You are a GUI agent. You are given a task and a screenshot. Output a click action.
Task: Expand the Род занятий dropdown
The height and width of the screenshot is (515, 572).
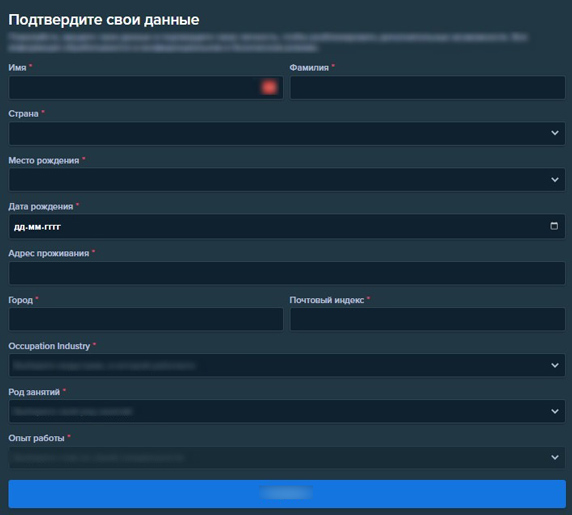click(x=287, y=411)
